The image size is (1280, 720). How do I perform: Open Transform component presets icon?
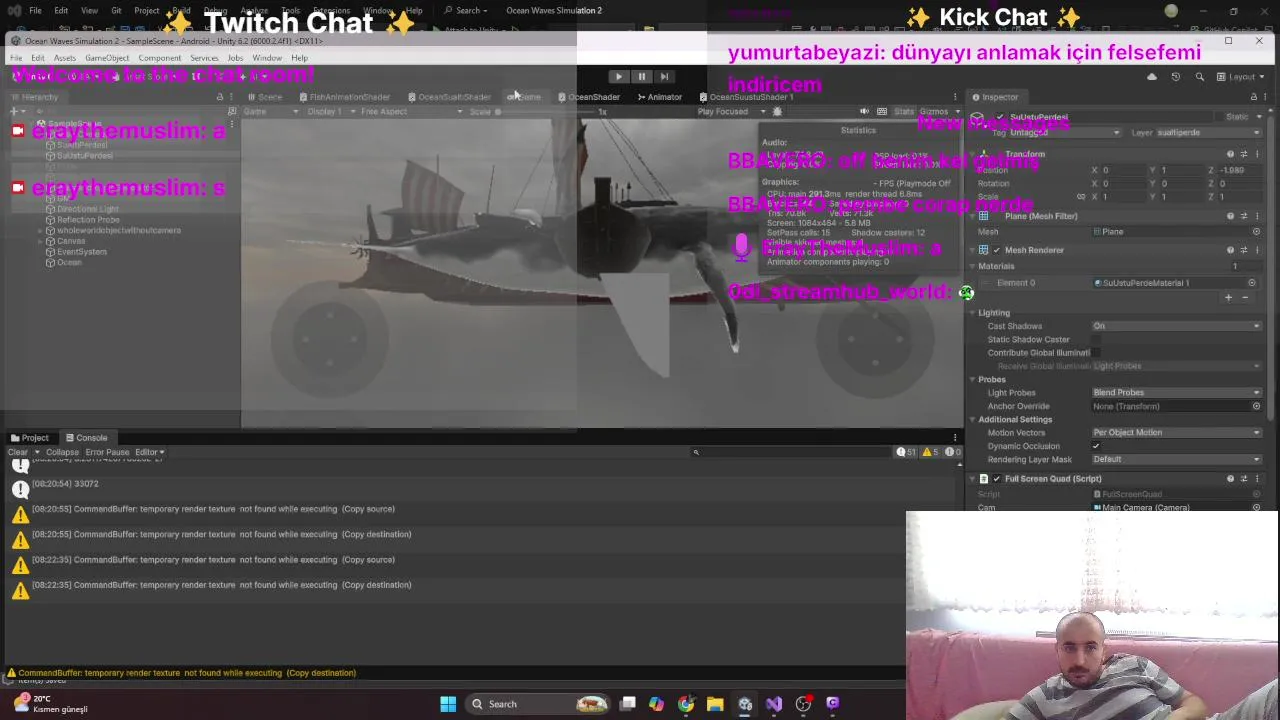[x=1244, y=154]
